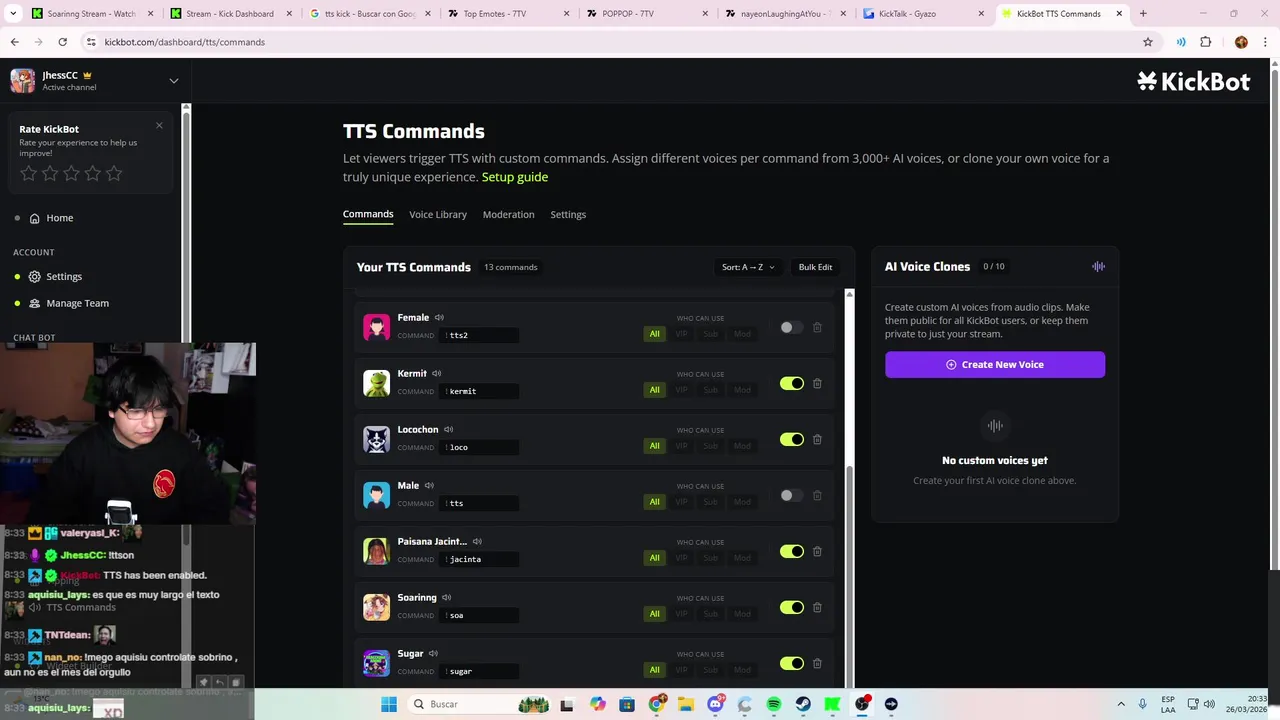Click the KickBot logo
1280x720 pixels.
click(1193, 82)
